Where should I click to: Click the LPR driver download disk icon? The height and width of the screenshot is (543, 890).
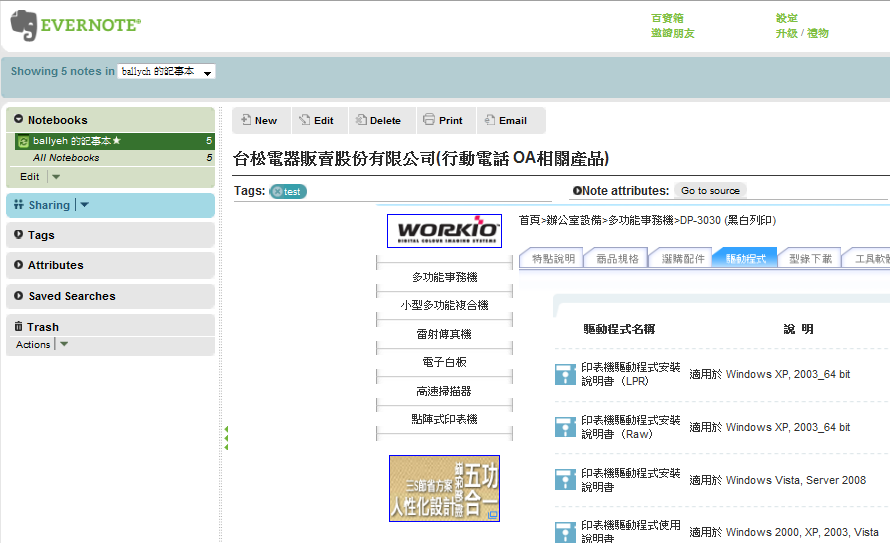pos(565,374)
